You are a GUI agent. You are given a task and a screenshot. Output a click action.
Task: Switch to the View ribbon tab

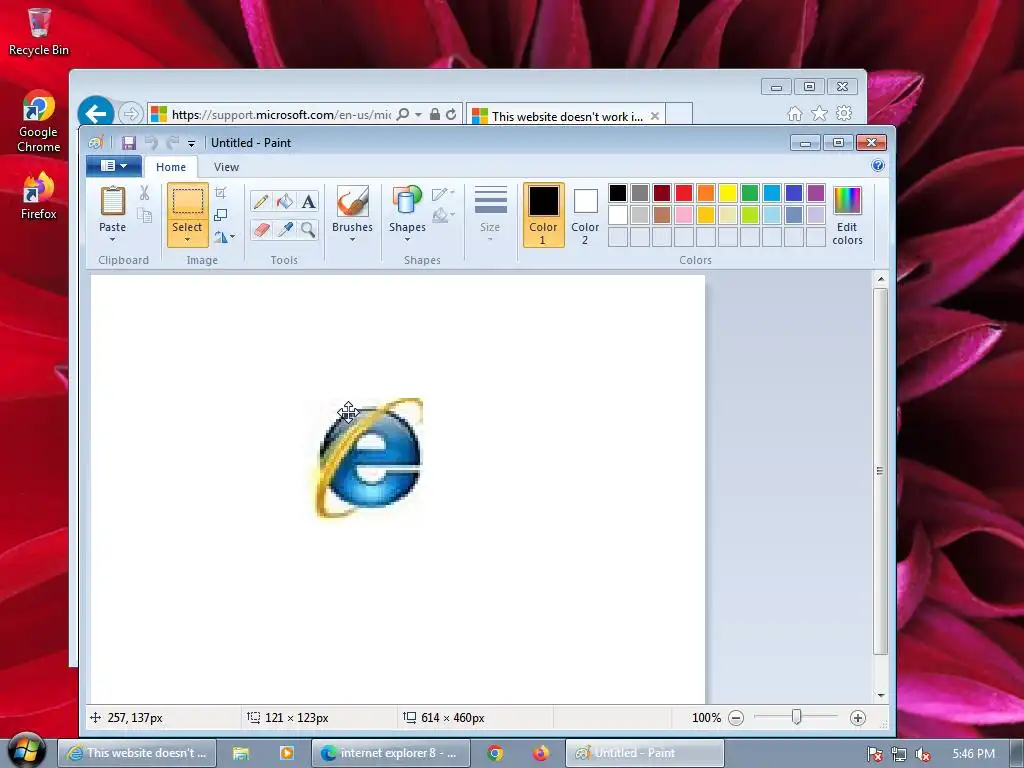click(x=227, y=167)
